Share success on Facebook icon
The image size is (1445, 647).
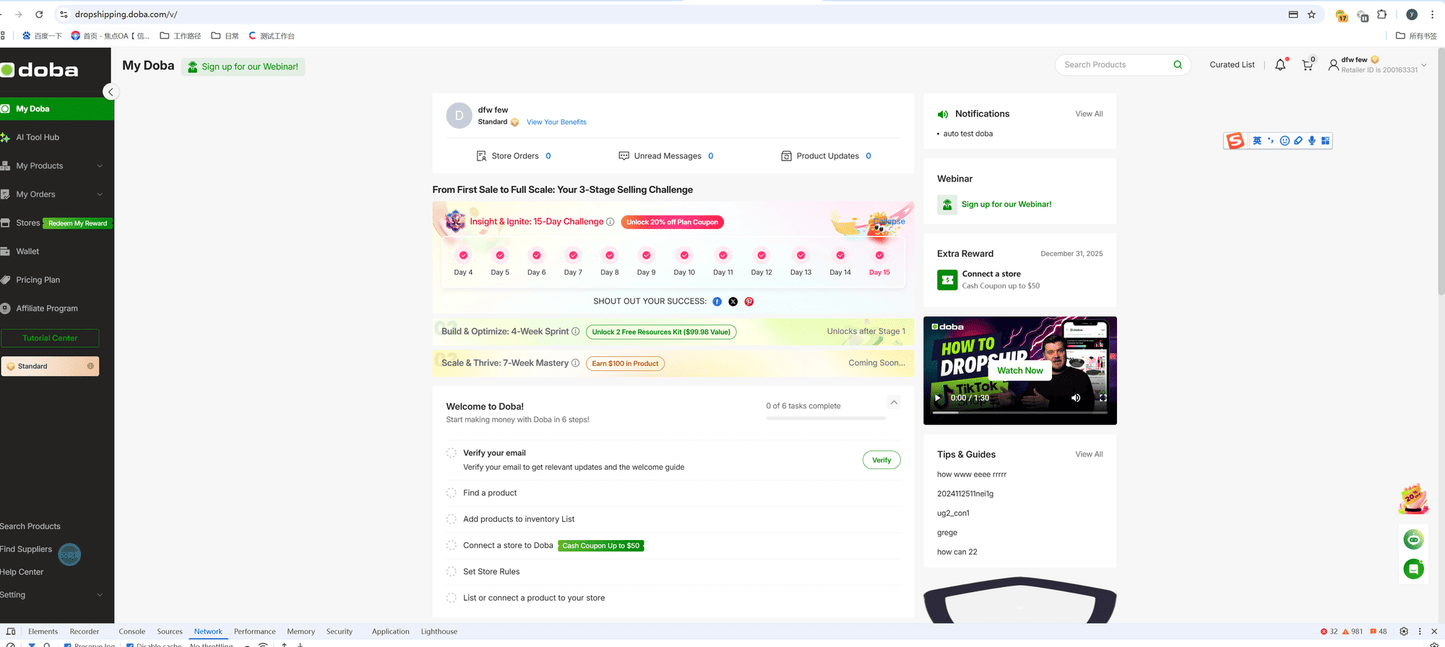point(717,301)
